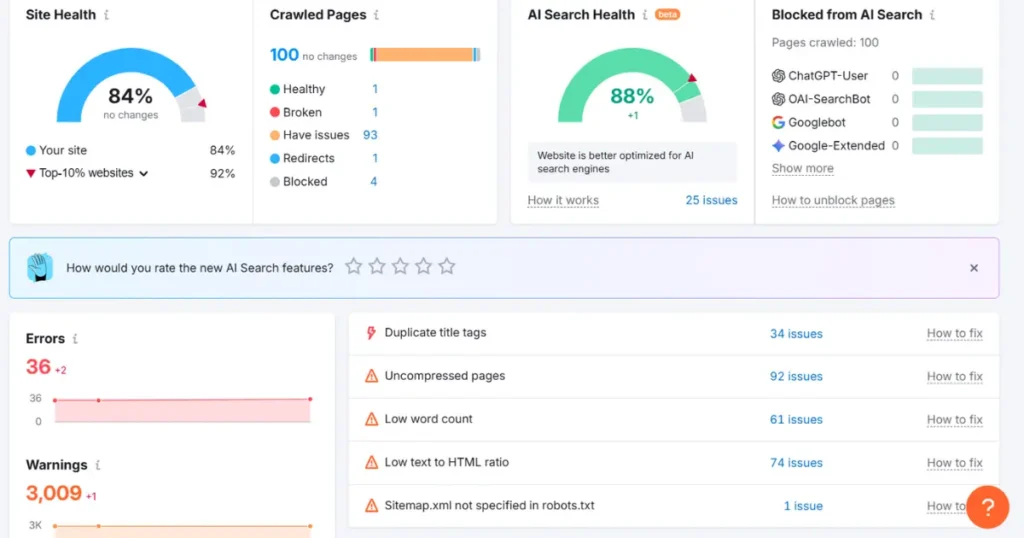Click the Have issues count 93
1024x538 pixels.
(370, 135)
